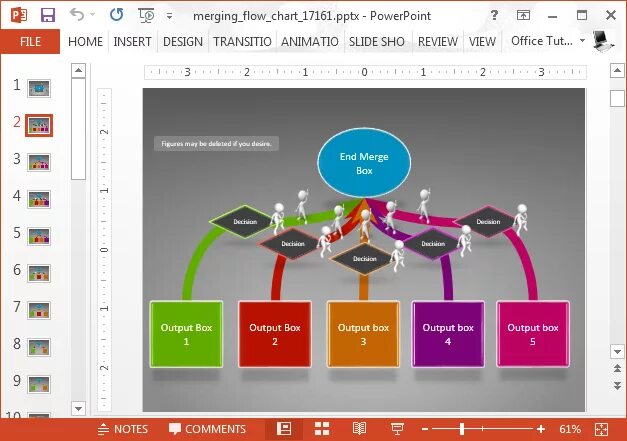
Task: Select slide 7 thumbnail
Action: coord(39,310)
